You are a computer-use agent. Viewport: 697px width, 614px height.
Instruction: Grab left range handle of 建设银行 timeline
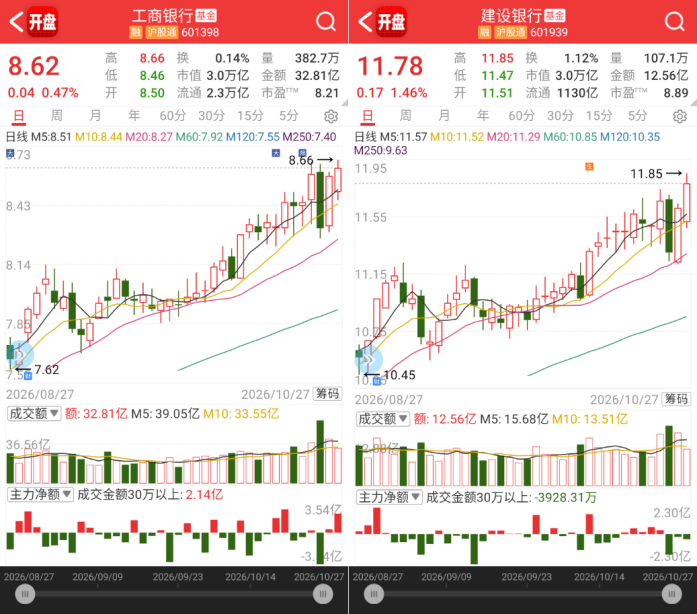[x=374, y=594]
